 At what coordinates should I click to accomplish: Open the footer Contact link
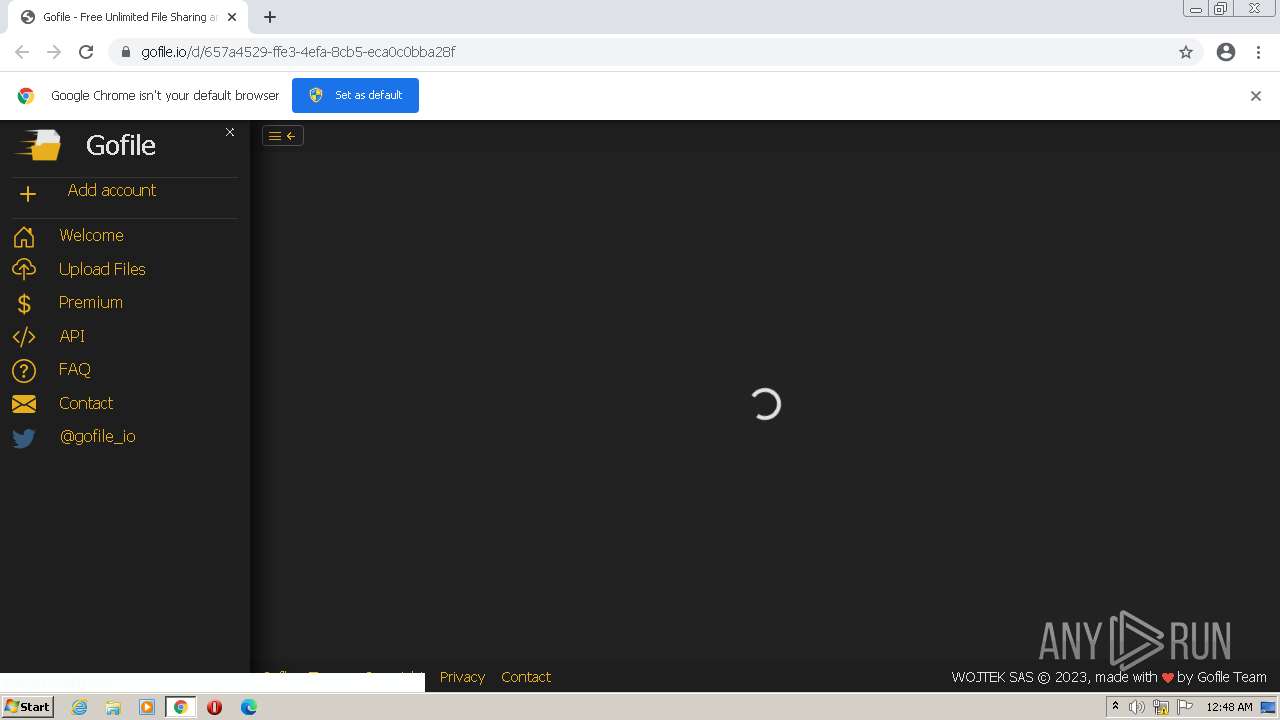[x=526, y=677]
